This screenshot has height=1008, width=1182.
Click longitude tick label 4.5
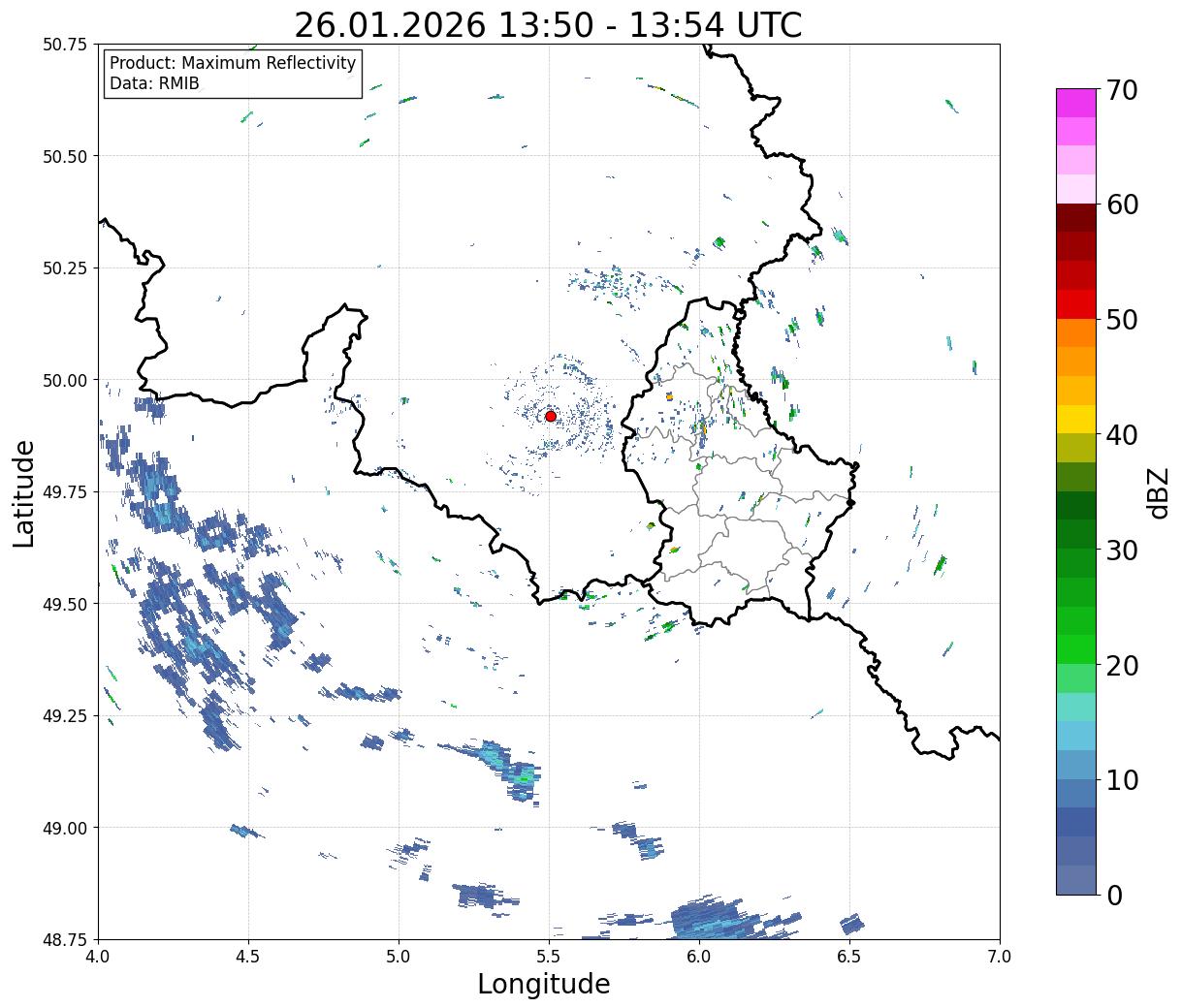[x=248, y=957]
